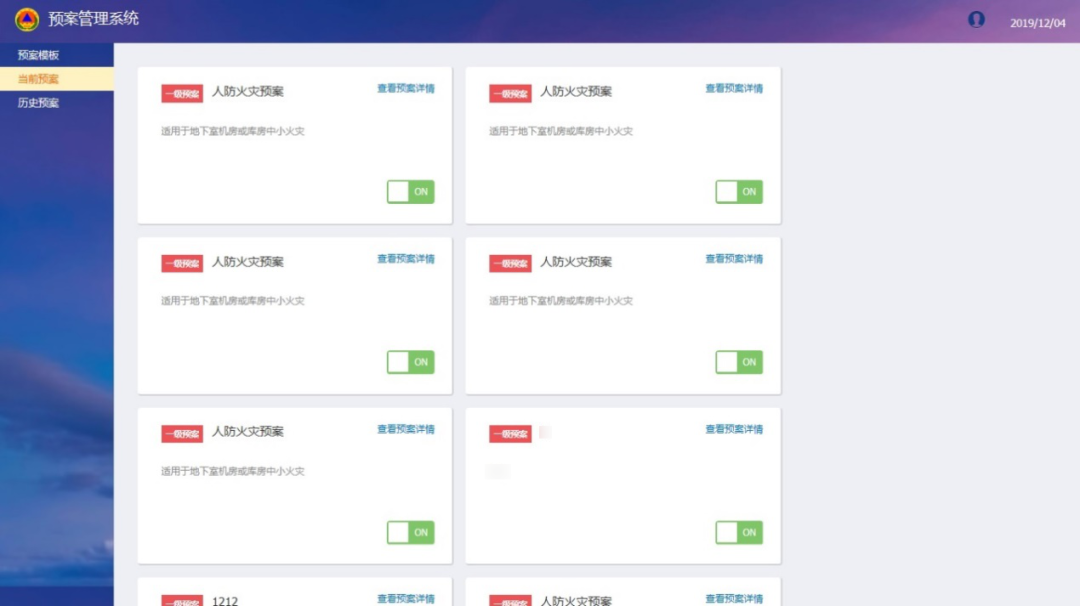
Task: Open the 预案模板 sidebar item
Action: 39,55
